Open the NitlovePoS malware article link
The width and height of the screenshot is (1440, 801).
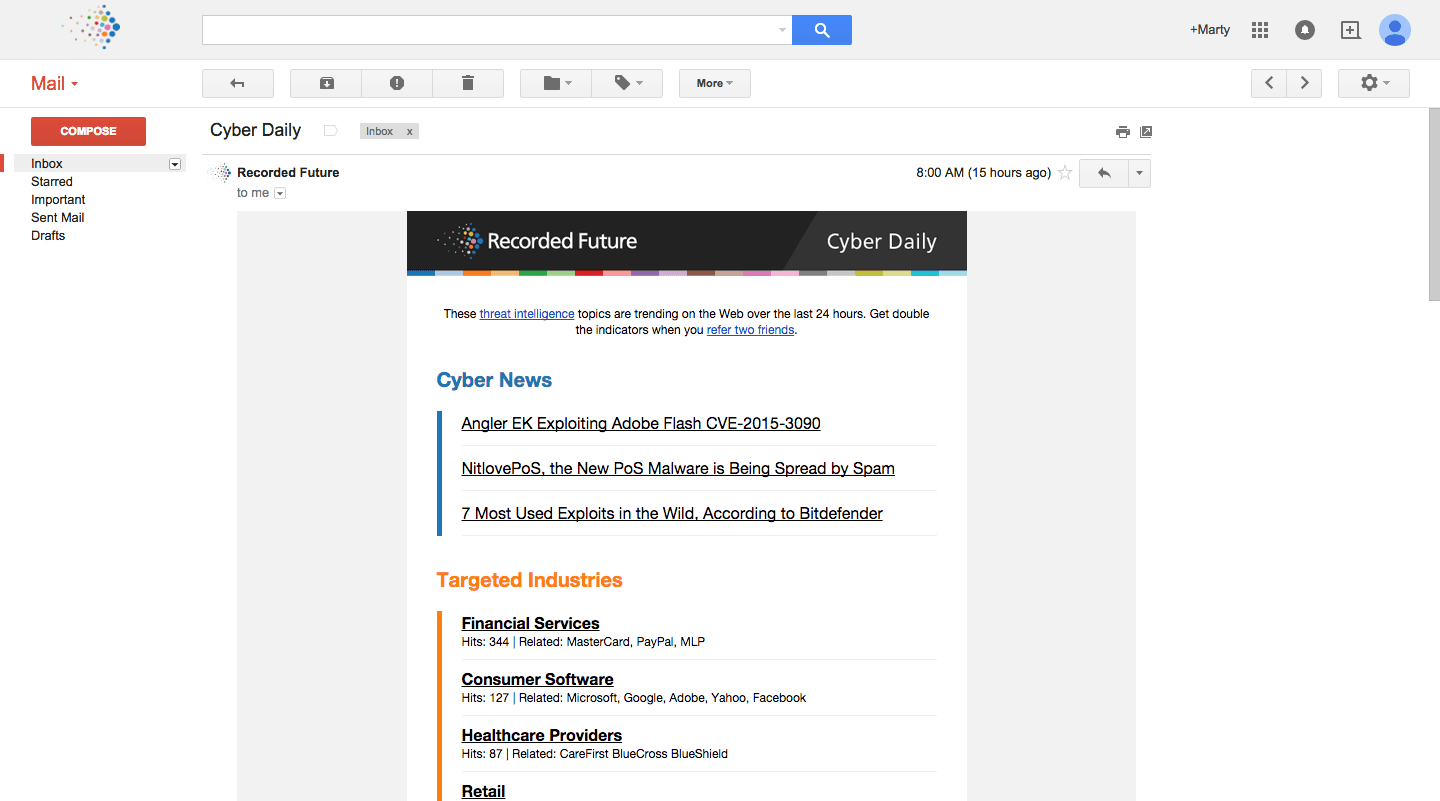tap(678, 468)
